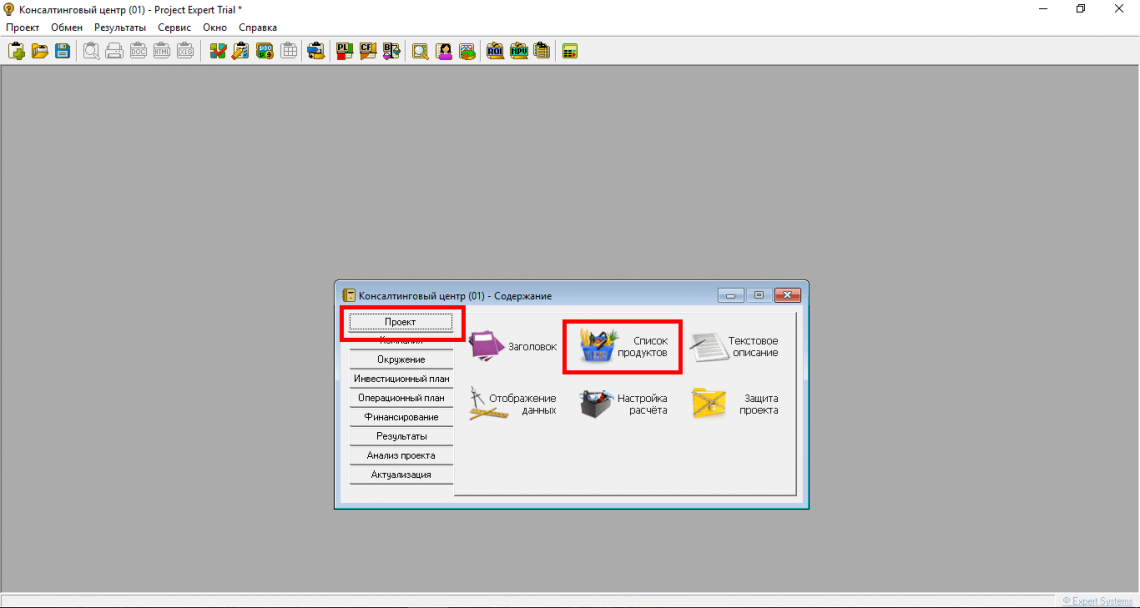Select the Финансирование section button
This screenshot has height=608, width=1140.
click(401, 417)
